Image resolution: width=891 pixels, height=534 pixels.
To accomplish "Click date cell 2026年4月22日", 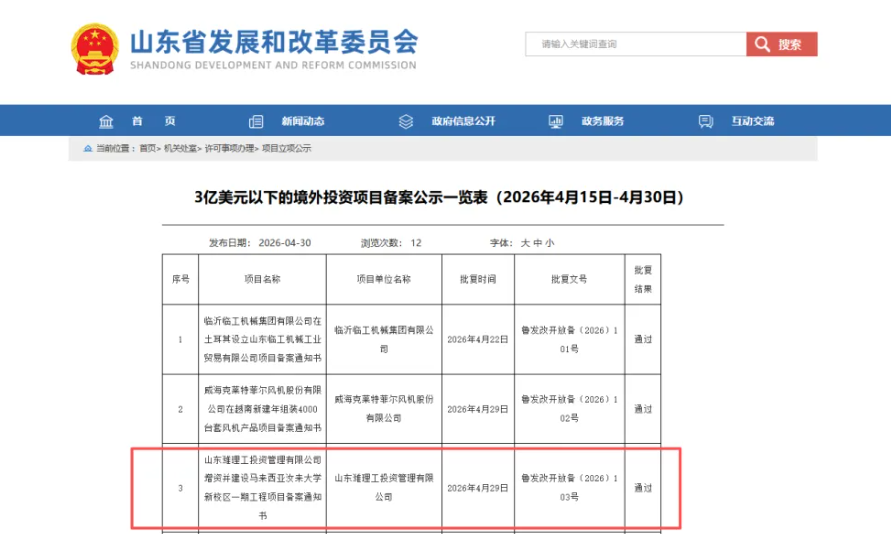I will point(478,339).
